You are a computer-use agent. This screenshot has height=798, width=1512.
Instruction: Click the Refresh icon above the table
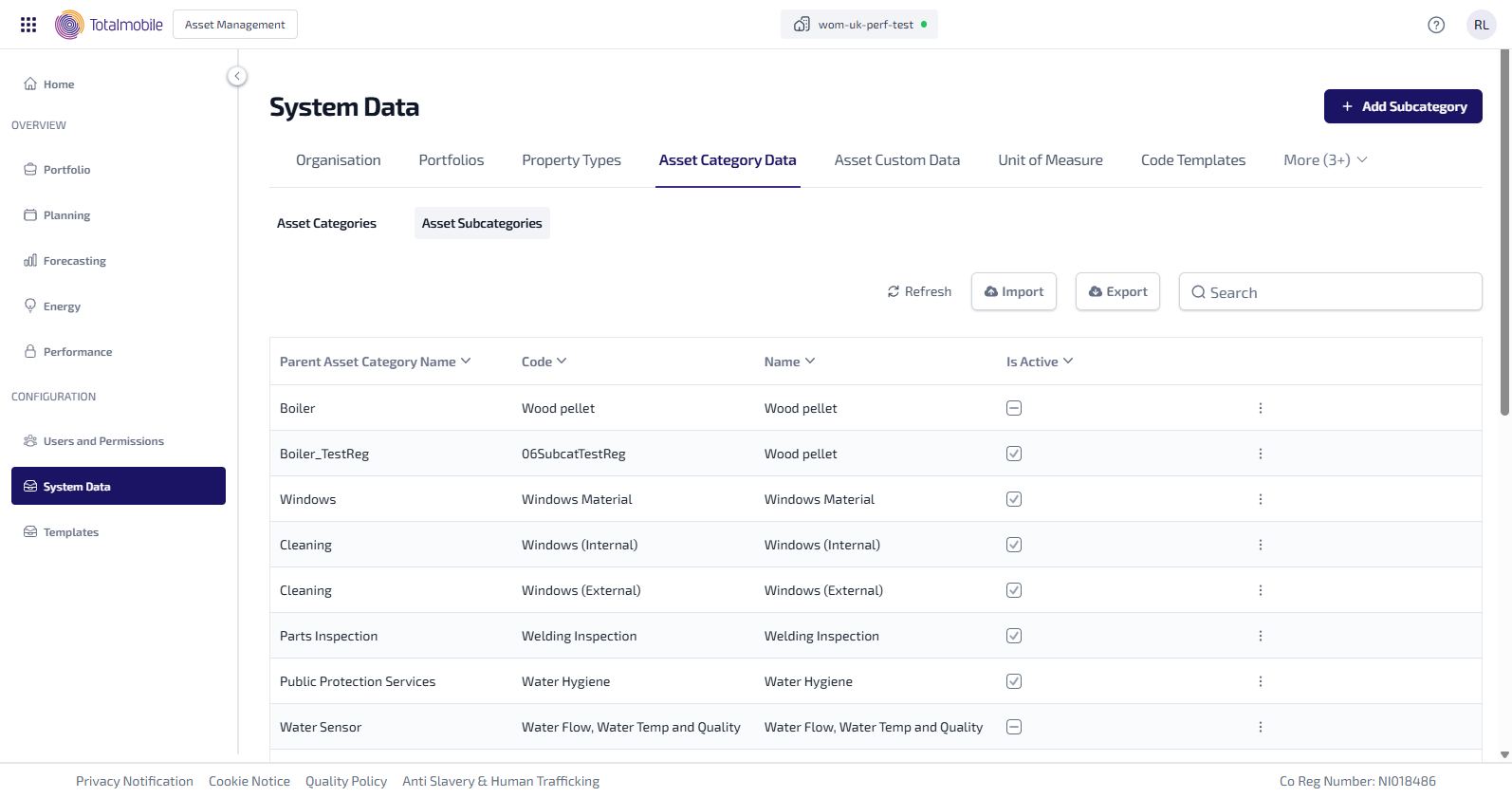pyautogui.click(x=894, y=292)
